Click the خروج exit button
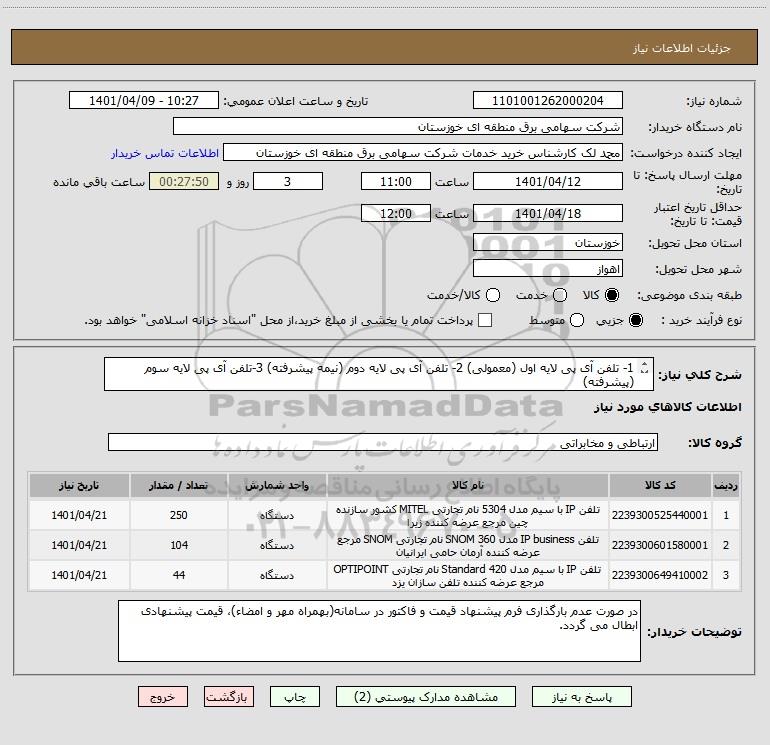 (163, 697)
